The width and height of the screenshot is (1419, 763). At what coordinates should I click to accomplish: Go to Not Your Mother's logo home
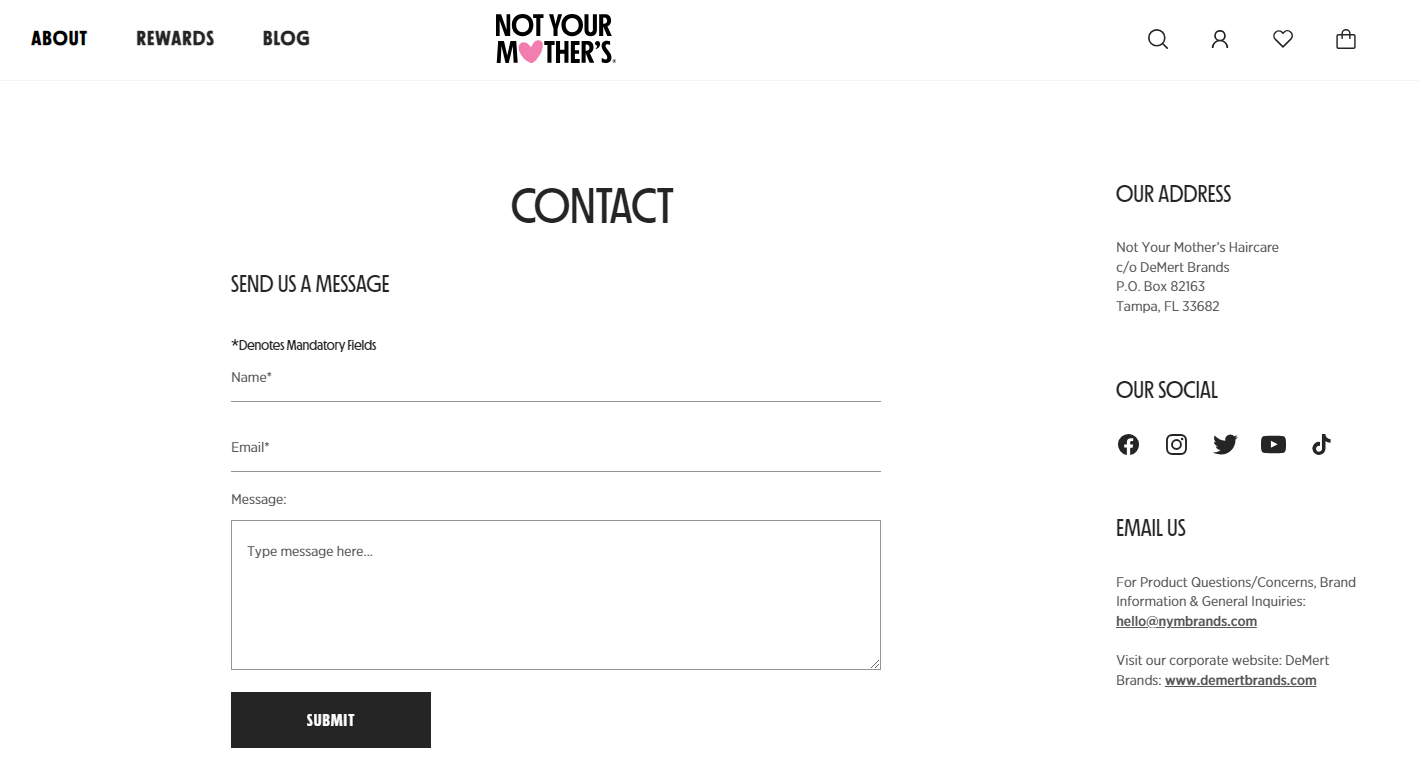click(x=555, y=39)
